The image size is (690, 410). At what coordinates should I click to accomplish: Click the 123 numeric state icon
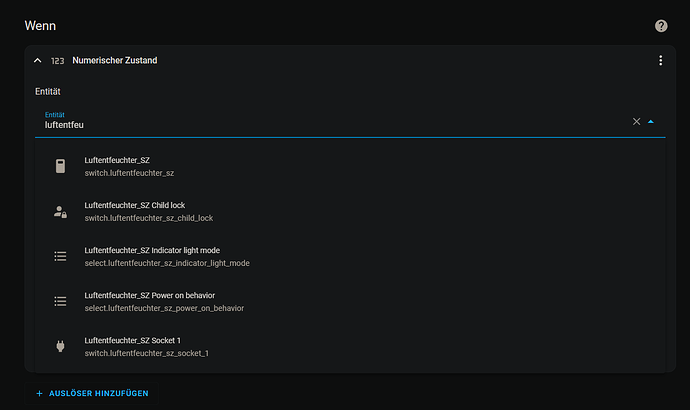(57, 61)
